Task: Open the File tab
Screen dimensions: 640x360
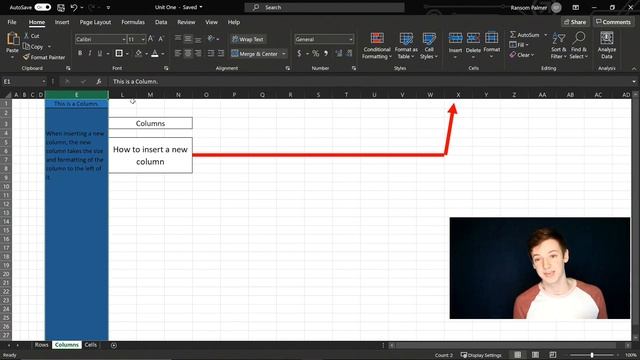Action: point(12,22)
